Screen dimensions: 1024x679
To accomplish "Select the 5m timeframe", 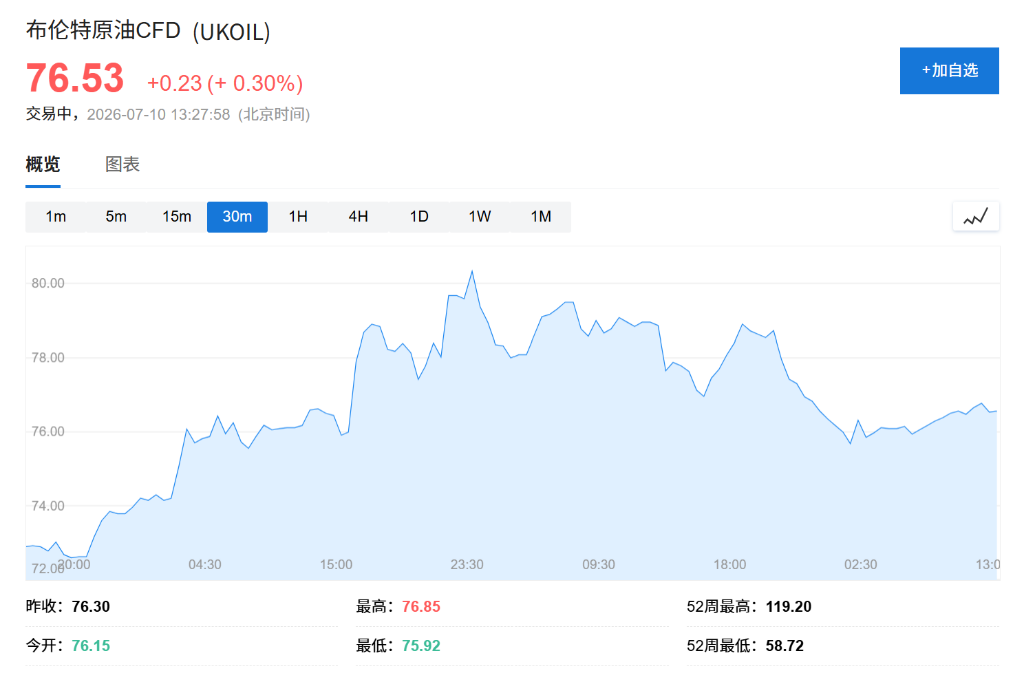I will click(116, 217).
